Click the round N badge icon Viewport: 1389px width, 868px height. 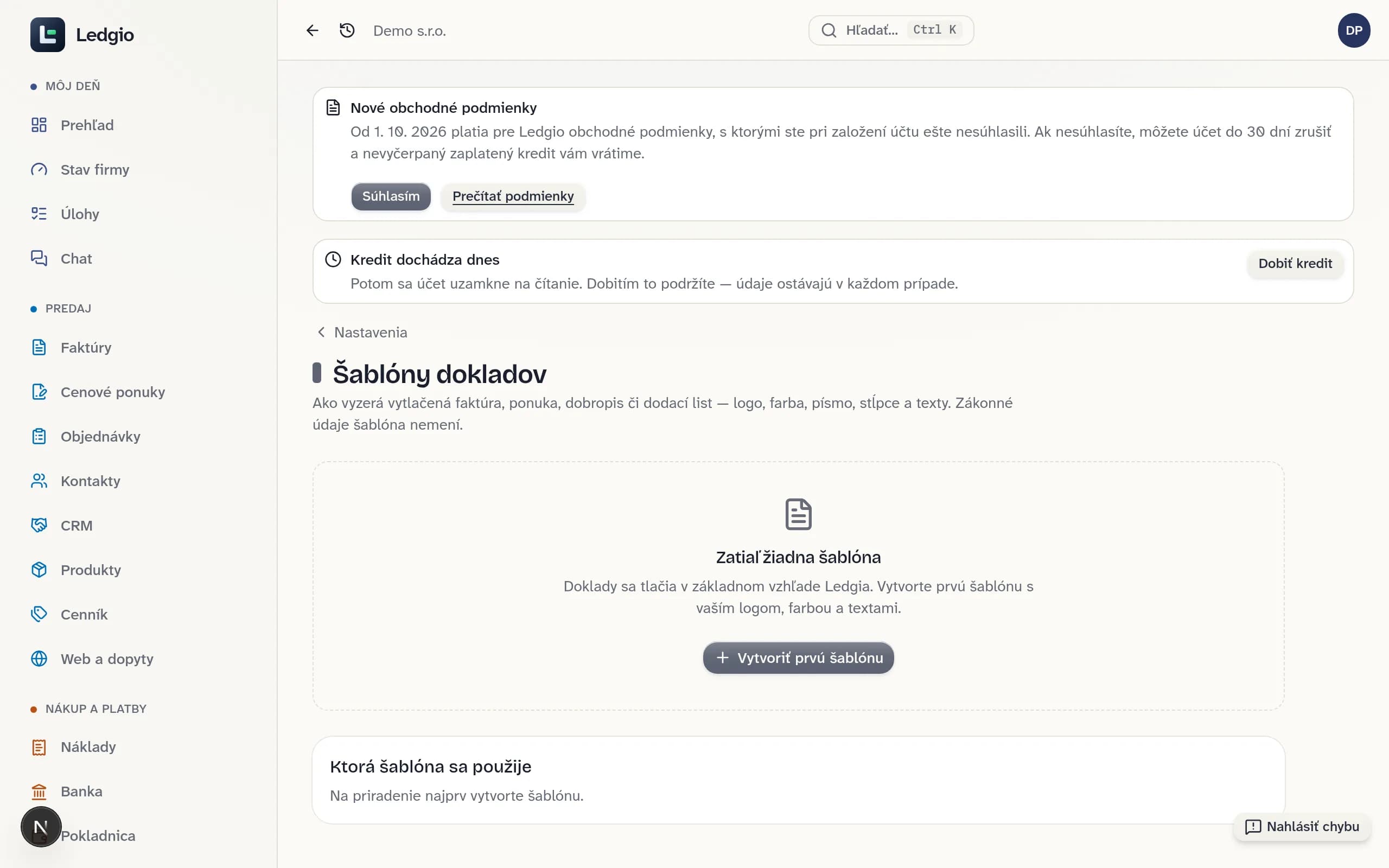(41, 827)
